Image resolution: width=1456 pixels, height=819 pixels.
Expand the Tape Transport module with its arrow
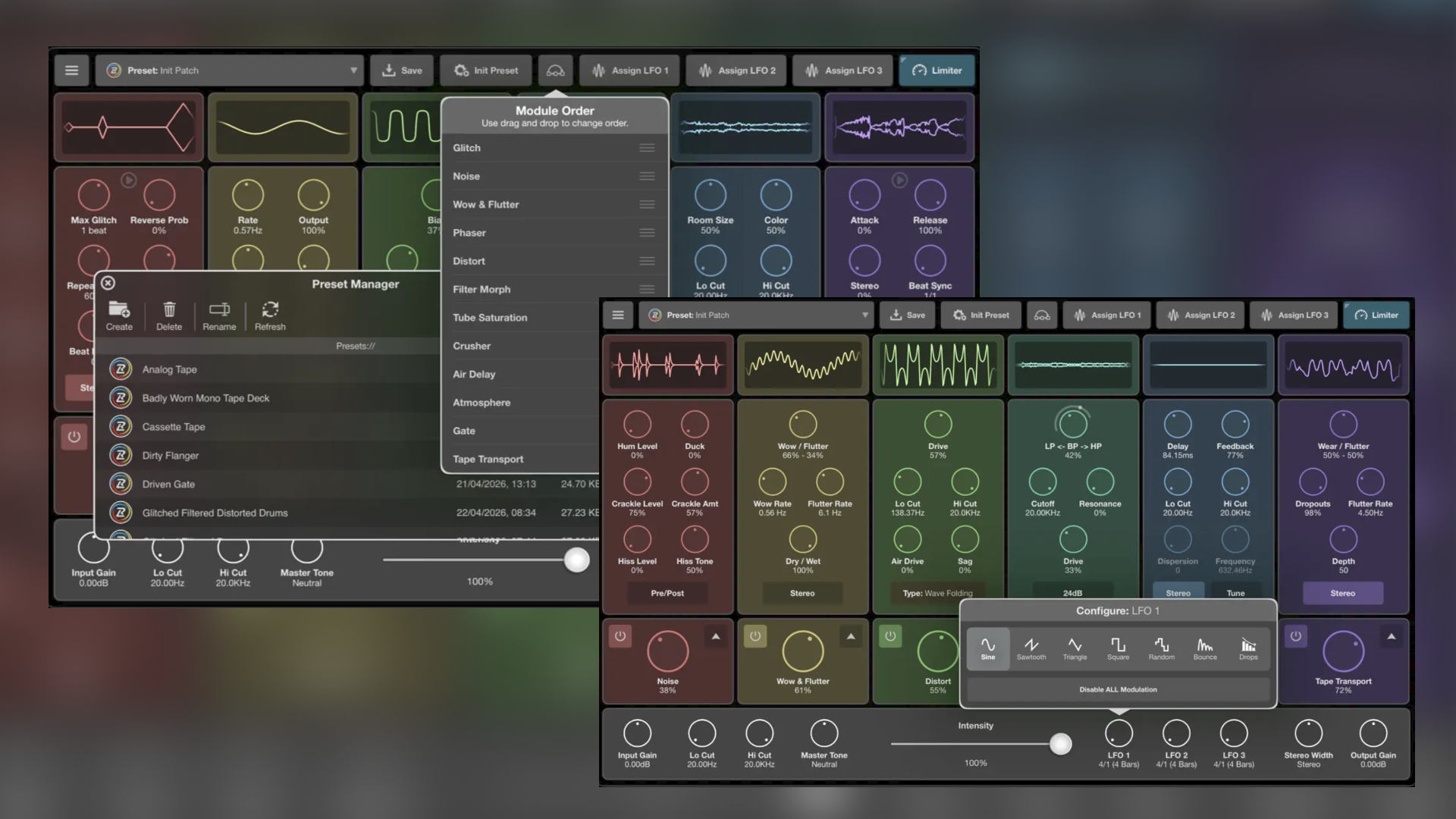tap(1392, 636)
